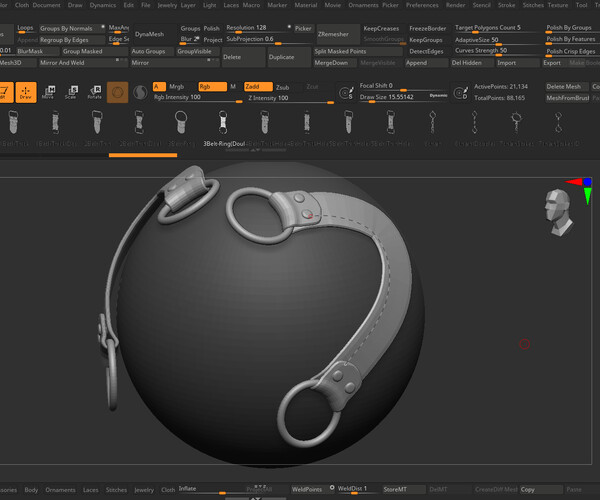Select the Scale transform icon
The height and width of the screenshot is (500, 600).
pos(72,92)
